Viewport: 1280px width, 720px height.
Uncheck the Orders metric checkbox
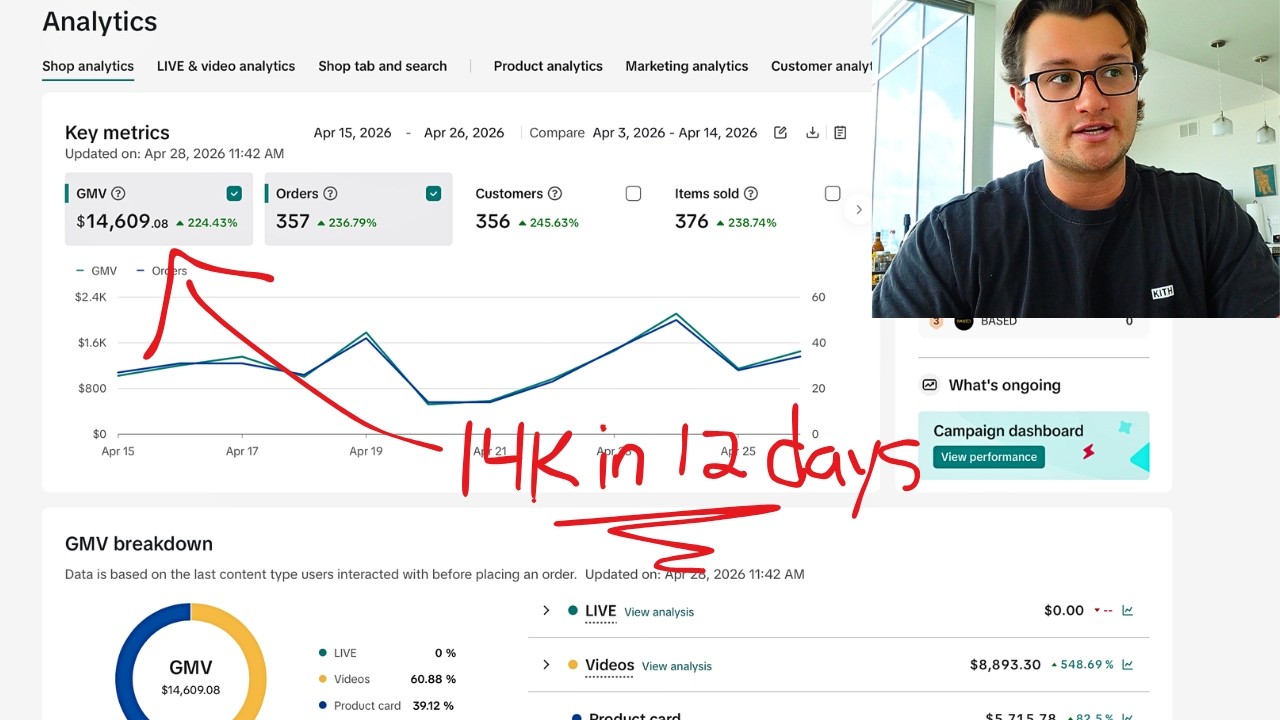coord(434,194)
